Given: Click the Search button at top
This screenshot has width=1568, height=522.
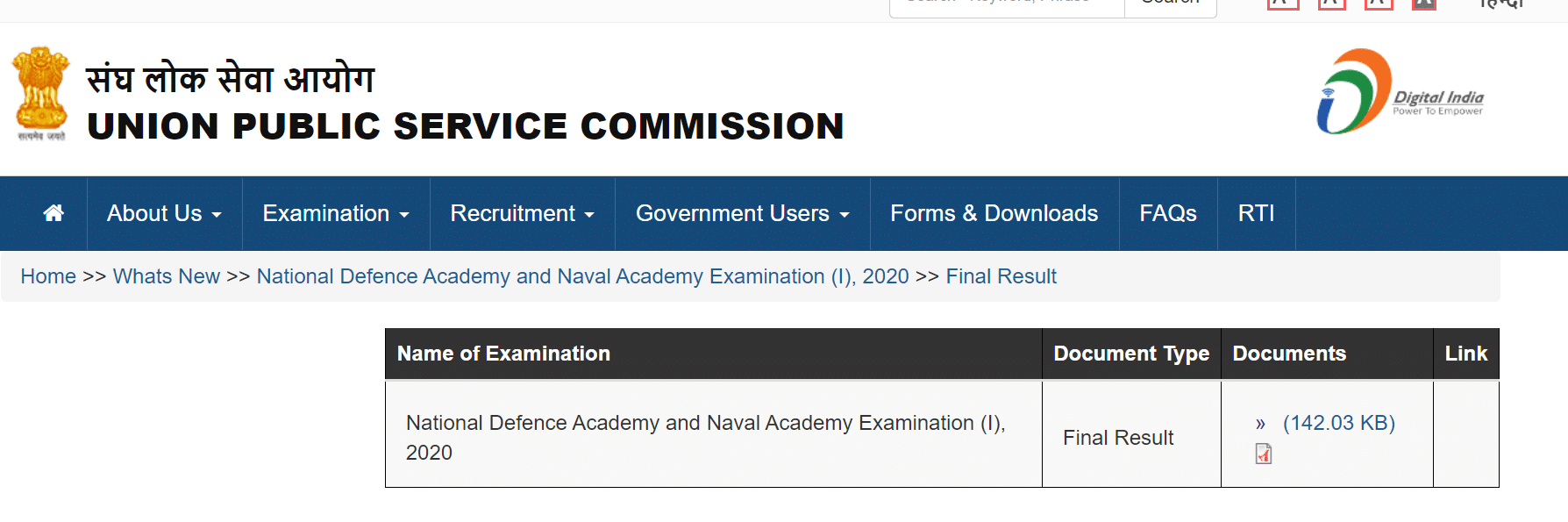Looking at the screenshot, I should click(1170, 5).
